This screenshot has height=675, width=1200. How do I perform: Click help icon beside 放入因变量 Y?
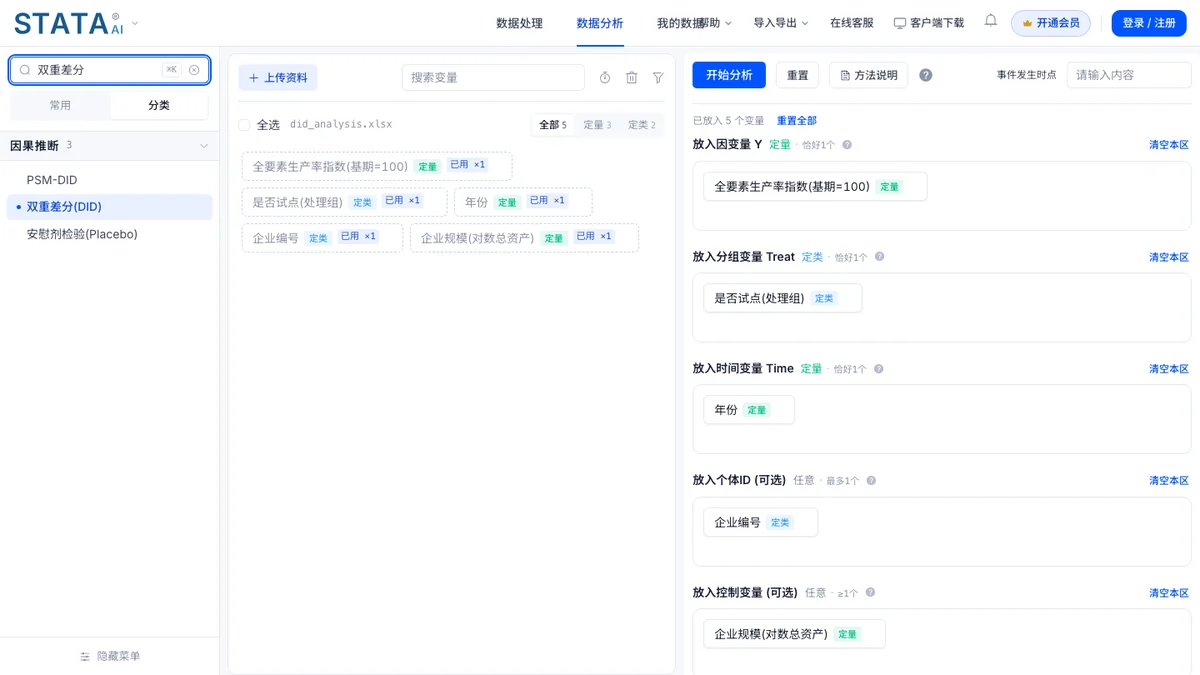click(847, 145)
